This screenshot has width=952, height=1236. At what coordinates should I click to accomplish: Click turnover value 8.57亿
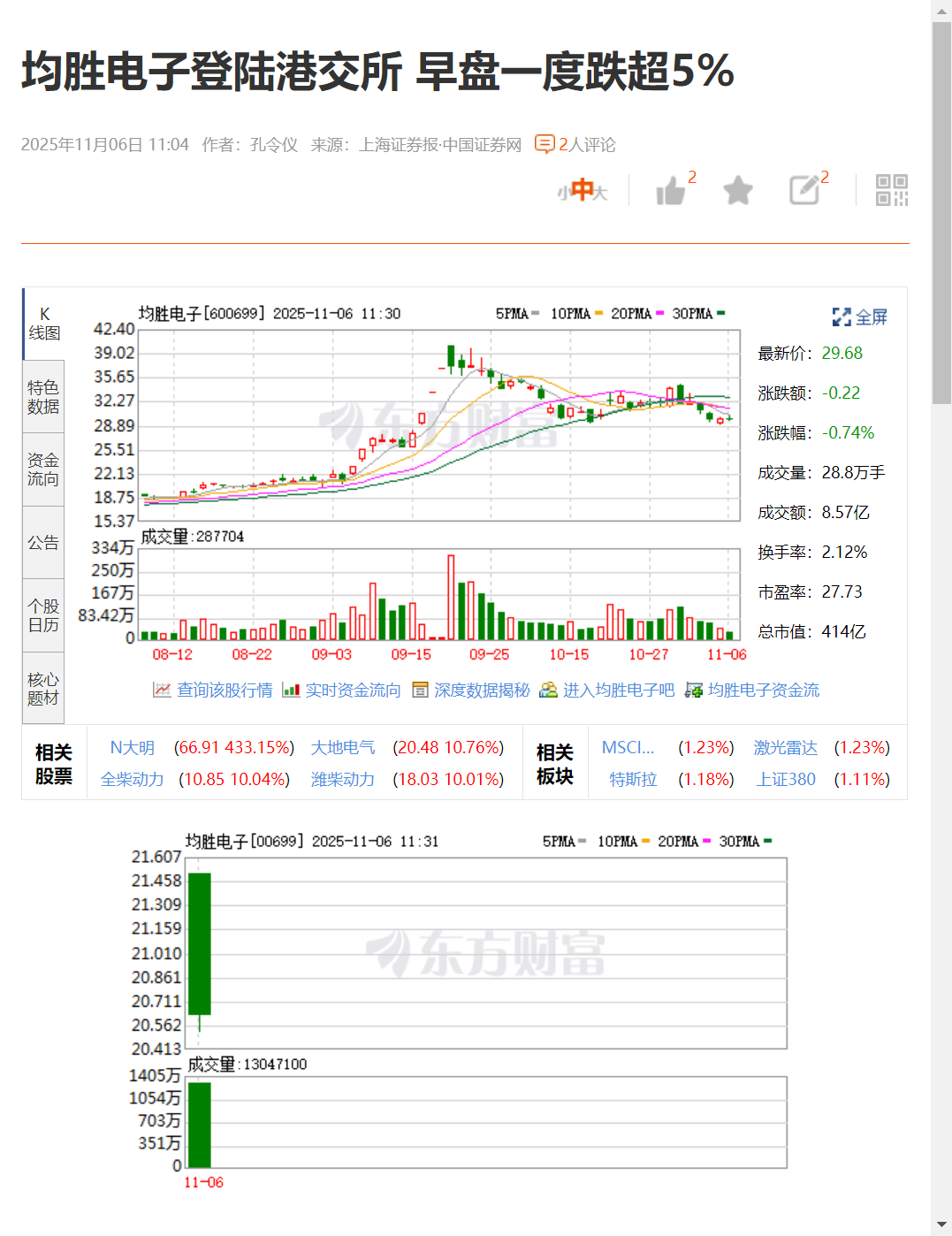tap(846, 512)
